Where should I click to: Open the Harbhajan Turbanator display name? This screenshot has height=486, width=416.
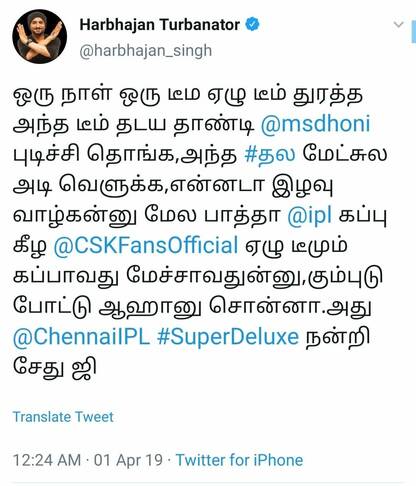point(160,25)
